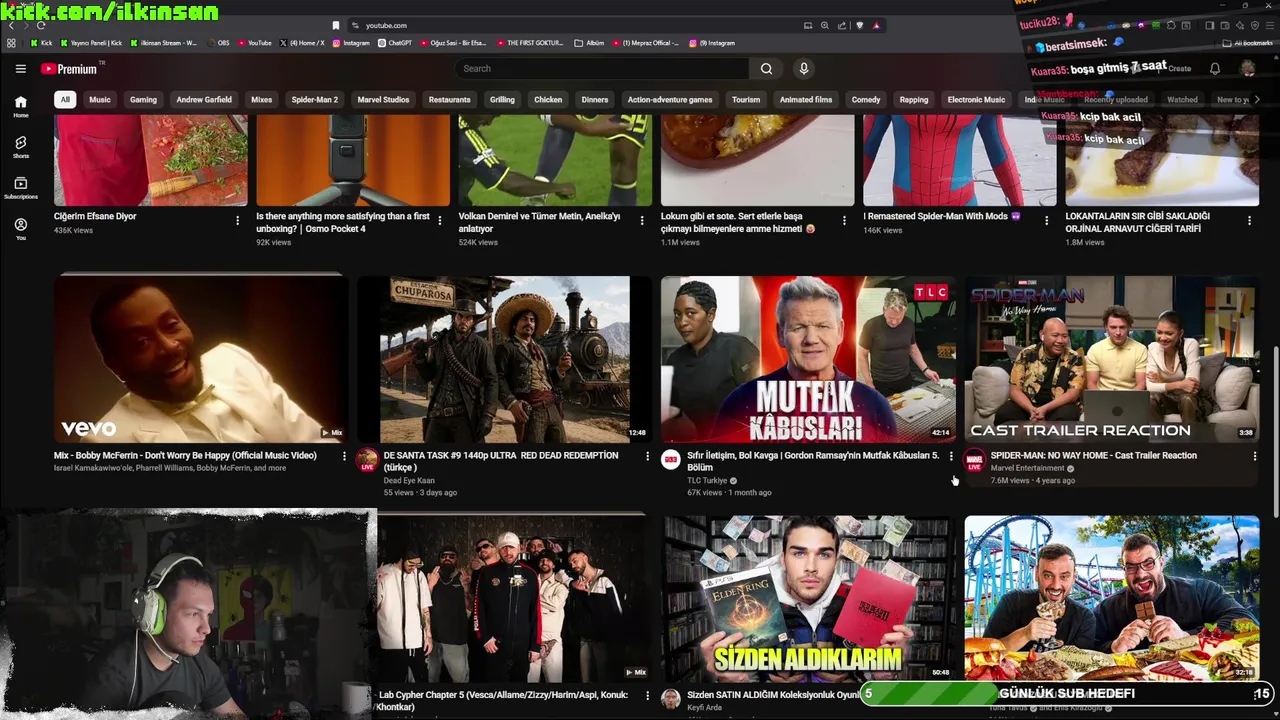1280x720 pixels.
Task: Open the Instagram bookmark next to Home / X
Action: tap(351, 43)
